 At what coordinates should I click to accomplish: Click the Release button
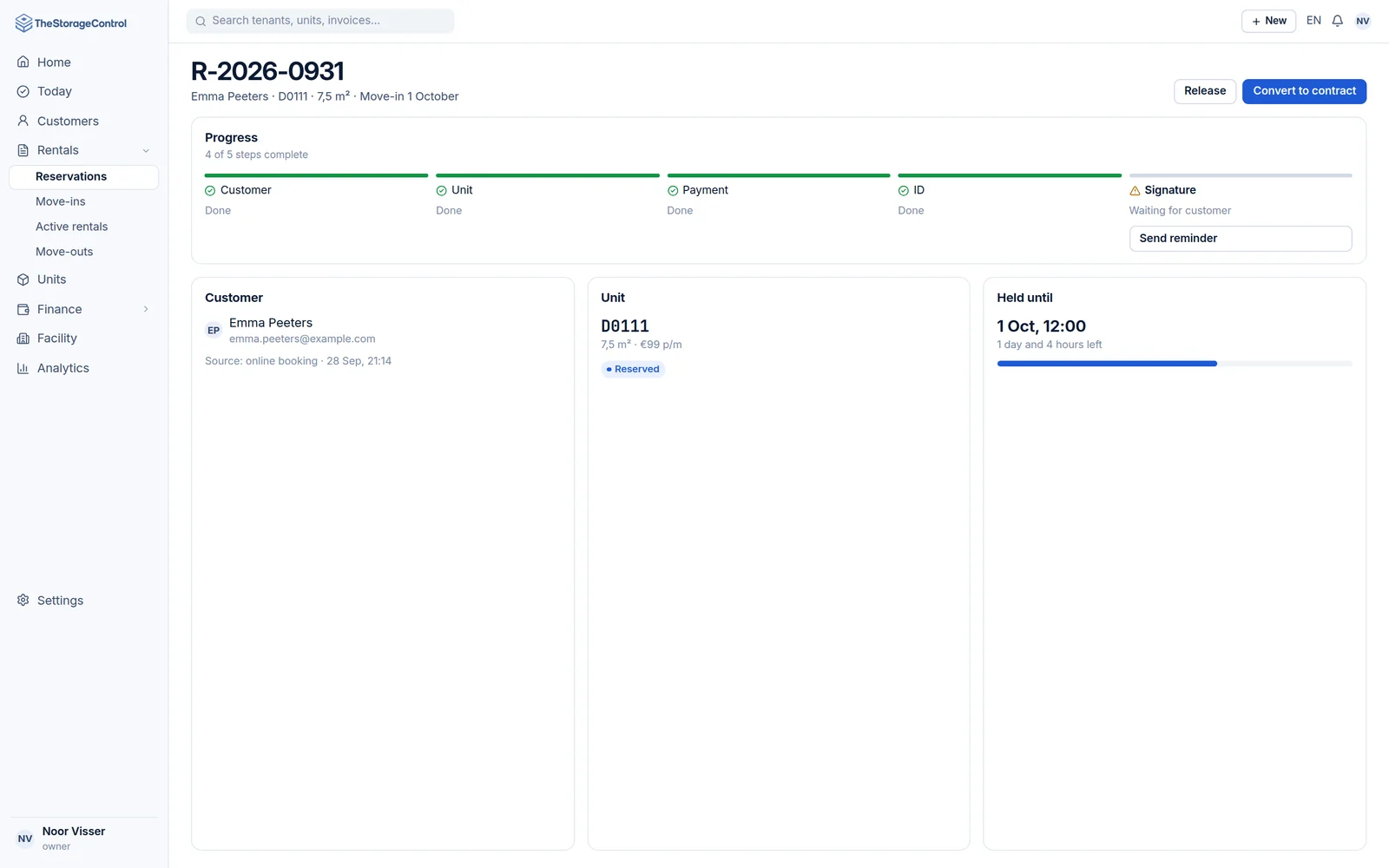[1205, 91]
